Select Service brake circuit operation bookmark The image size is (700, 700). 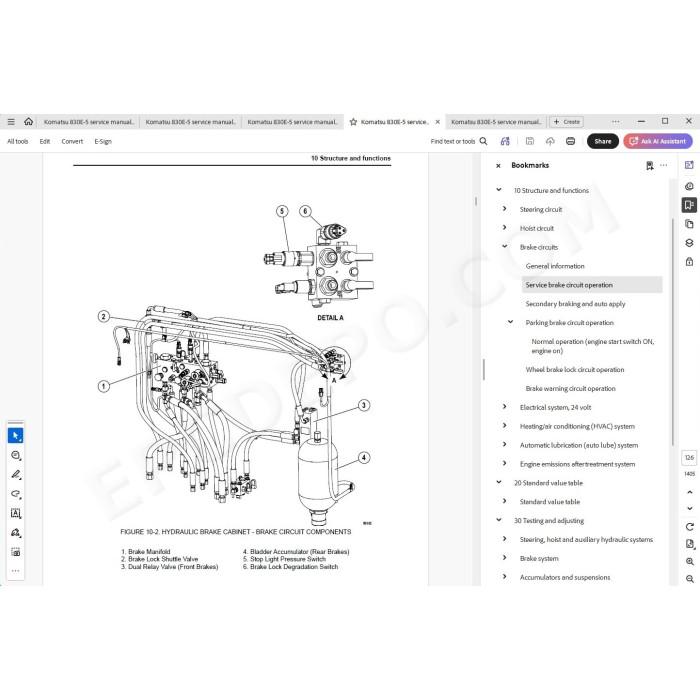pyautogui.click(x=592, y=285)
